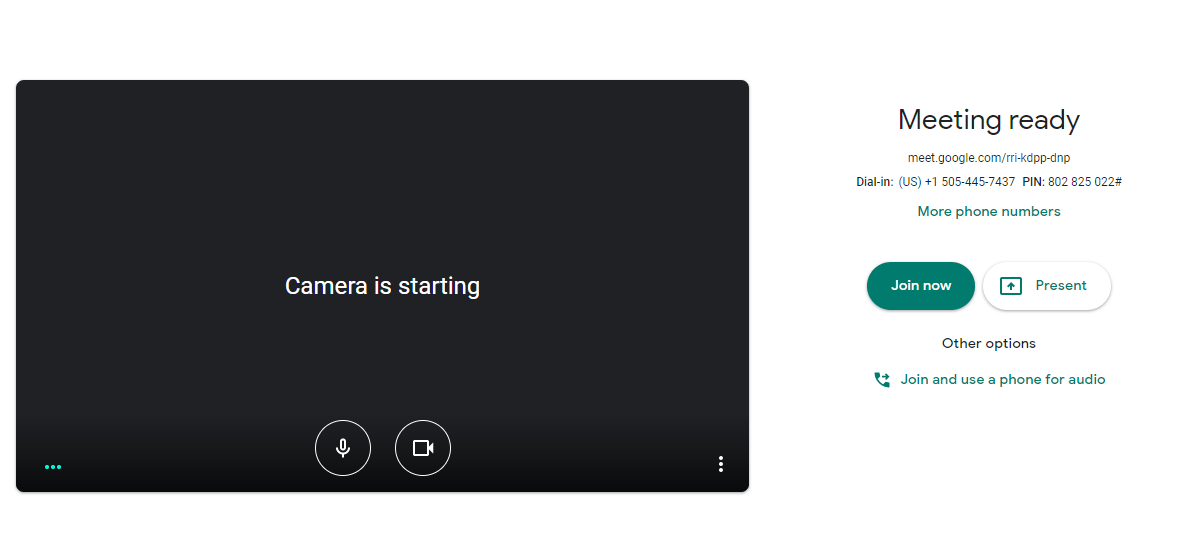Turn off the camera
The width and height of the screenshot is (1203, 537).
(423, 448)
